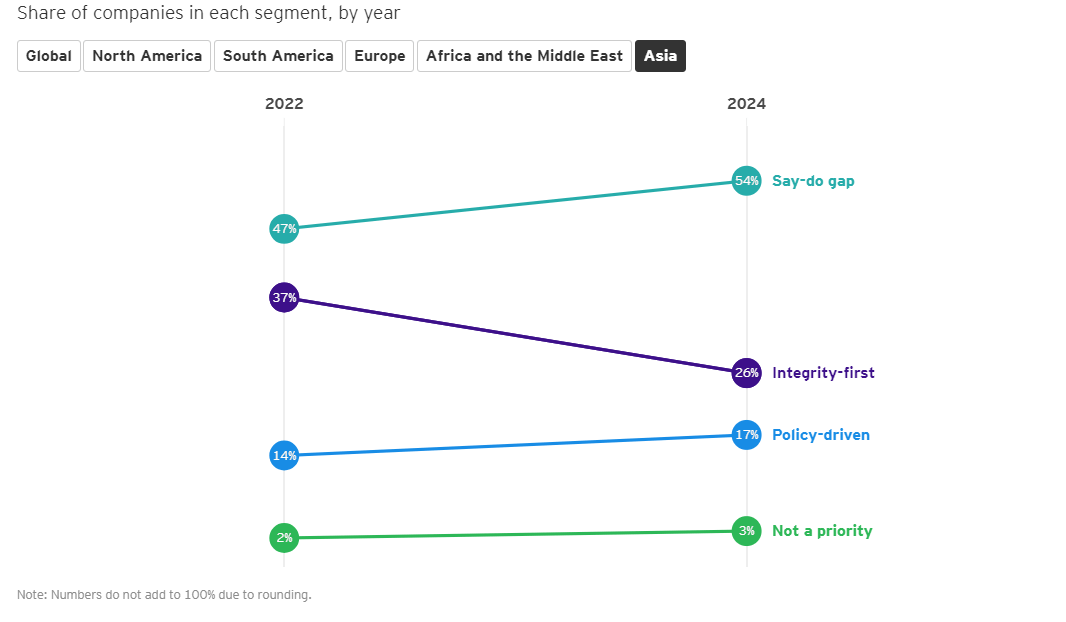Click the 37% Integrity-first marker
The image size is (1066, 622).
pos(284,297)
